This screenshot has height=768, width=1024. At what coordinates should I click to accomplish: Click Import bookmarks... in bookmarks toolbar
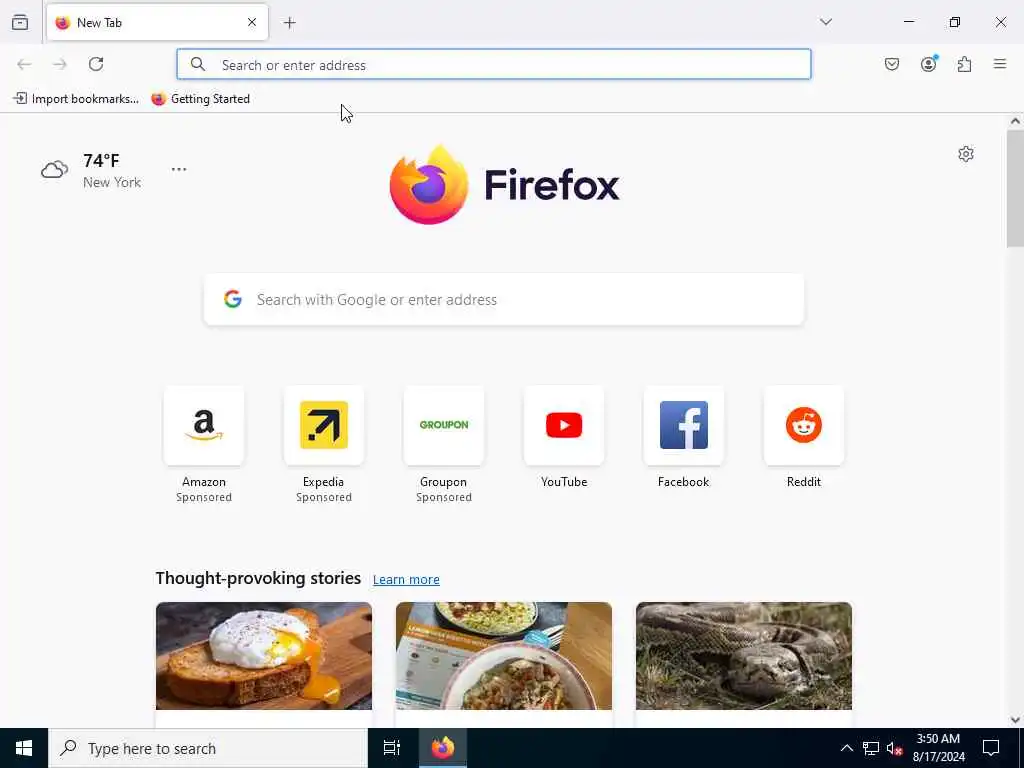coord(76,99)
